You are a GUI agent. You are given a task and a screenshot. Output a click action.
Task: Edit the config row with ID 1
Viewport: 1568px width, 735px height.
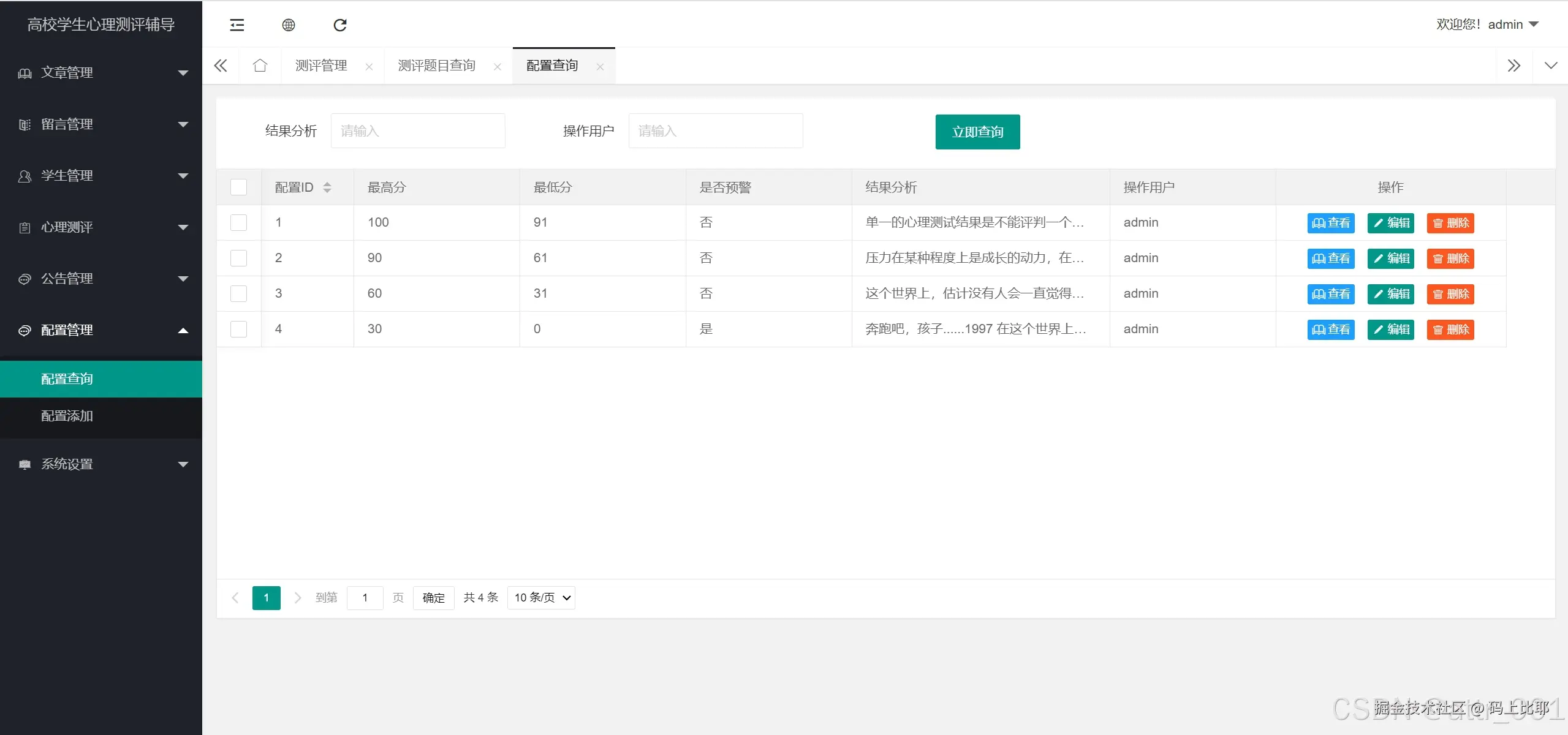click(x=1391, y=223)
